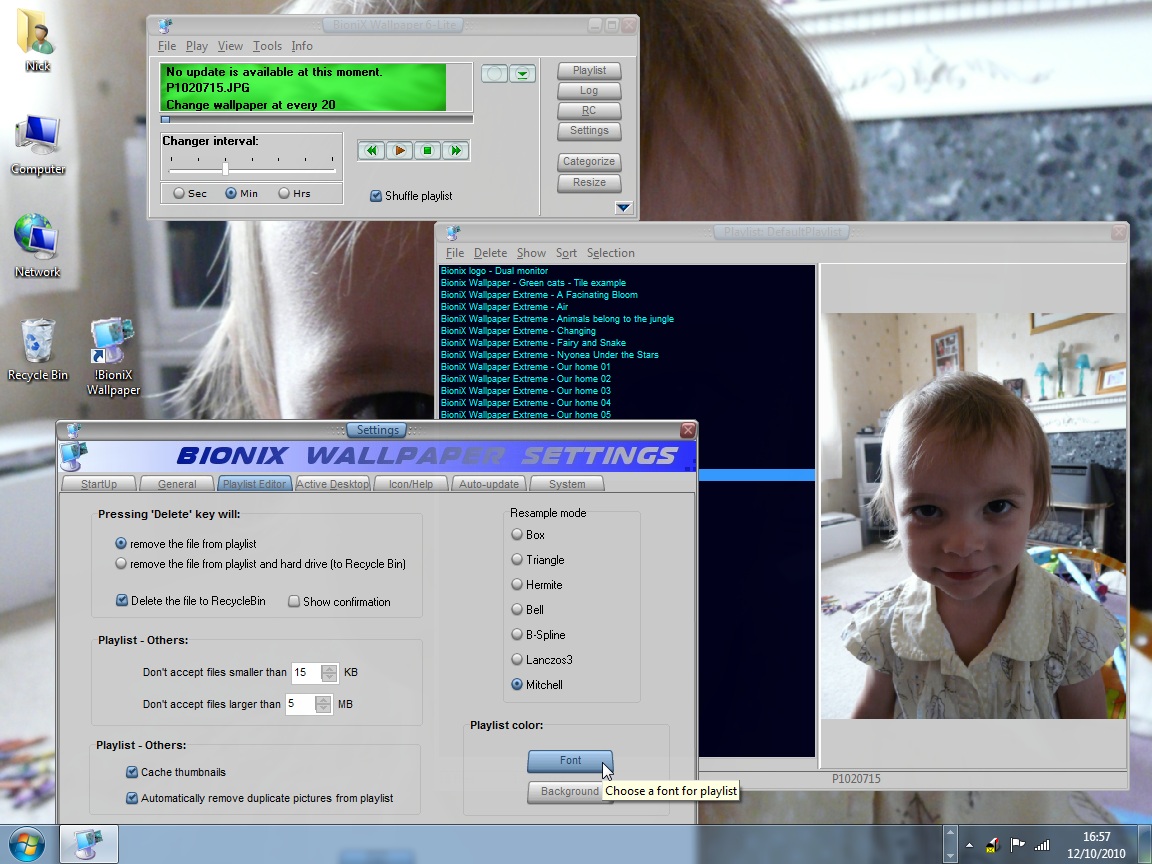The image size is (1152, 864).
Task: Click the green down-arrow button beside the display
Action: [x=523, y=74]
